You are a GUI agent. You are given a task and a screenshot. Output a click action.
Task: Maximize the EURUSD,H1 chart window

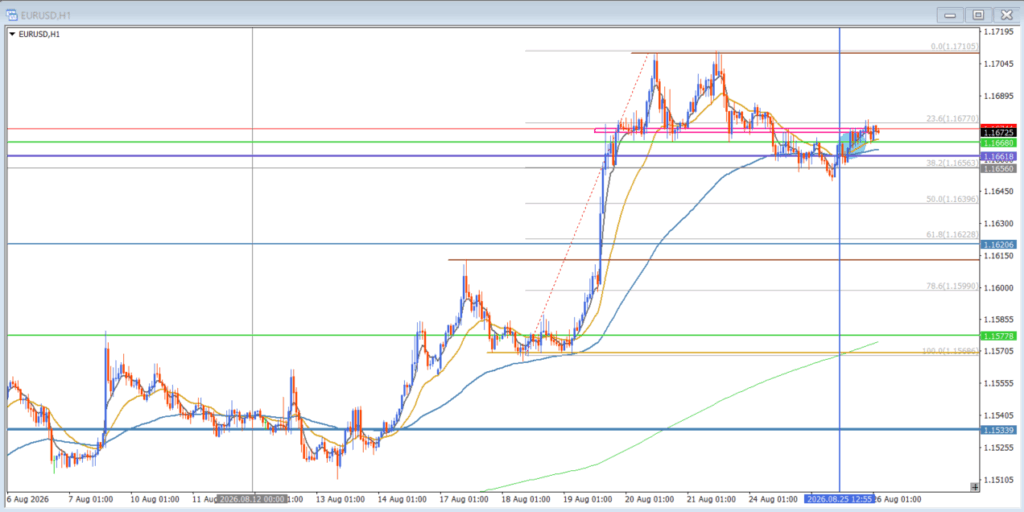(x=978, y=15)
